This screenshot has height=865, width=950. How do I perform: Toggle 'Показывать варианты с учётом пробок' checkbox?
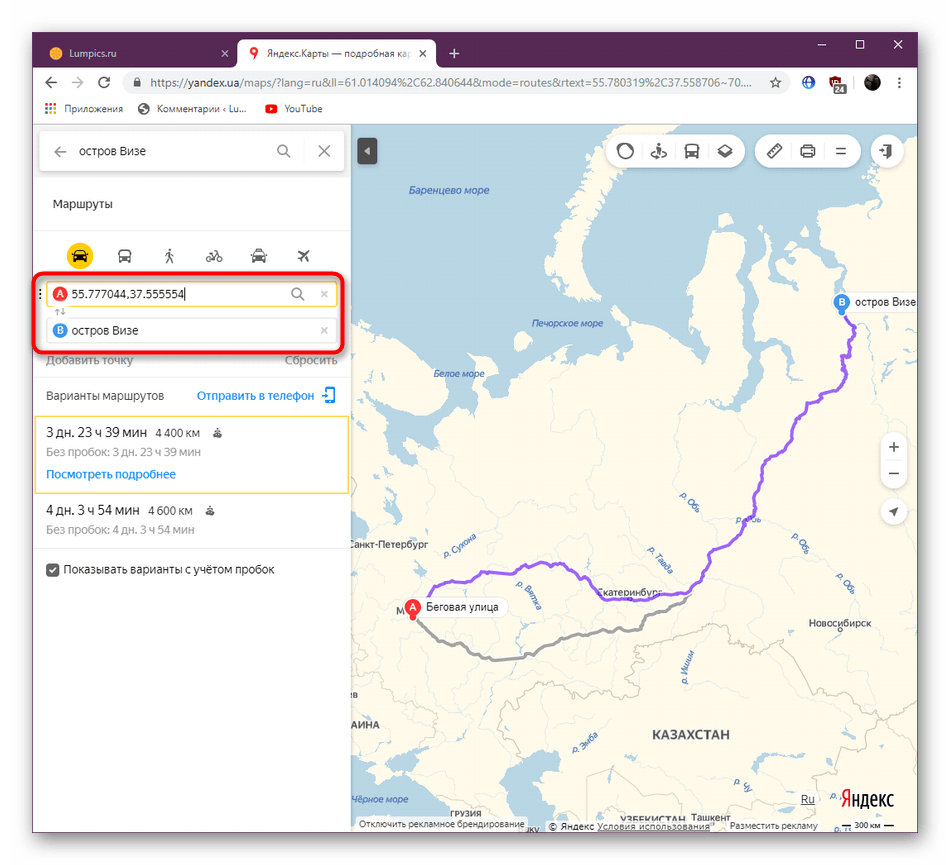(x=53, y=570)
